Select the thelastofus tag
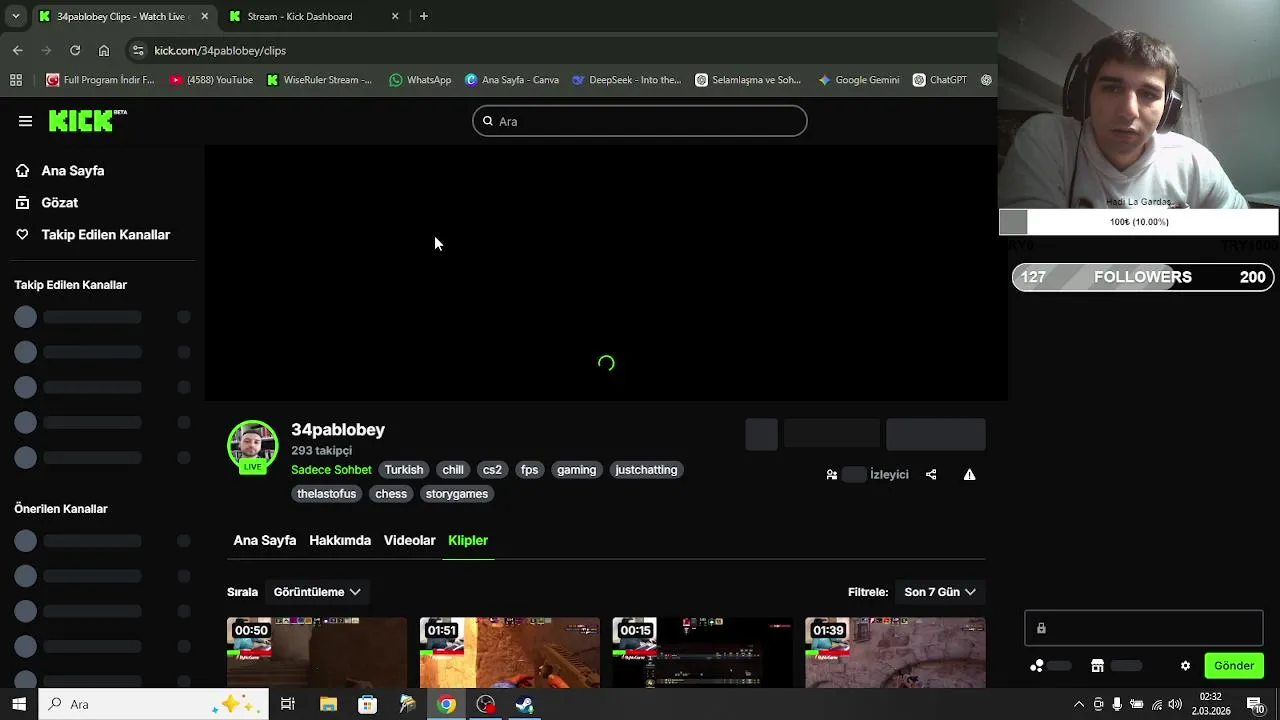1280x720 pixels. (x=326, y=494)
